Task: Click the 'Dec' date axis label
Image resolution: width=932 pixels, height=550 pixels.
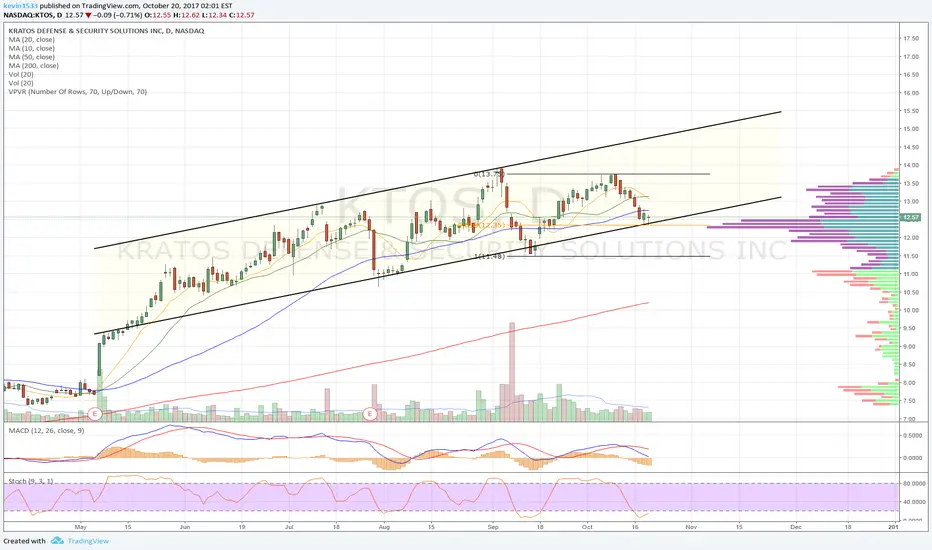Action: pos(796,527)
